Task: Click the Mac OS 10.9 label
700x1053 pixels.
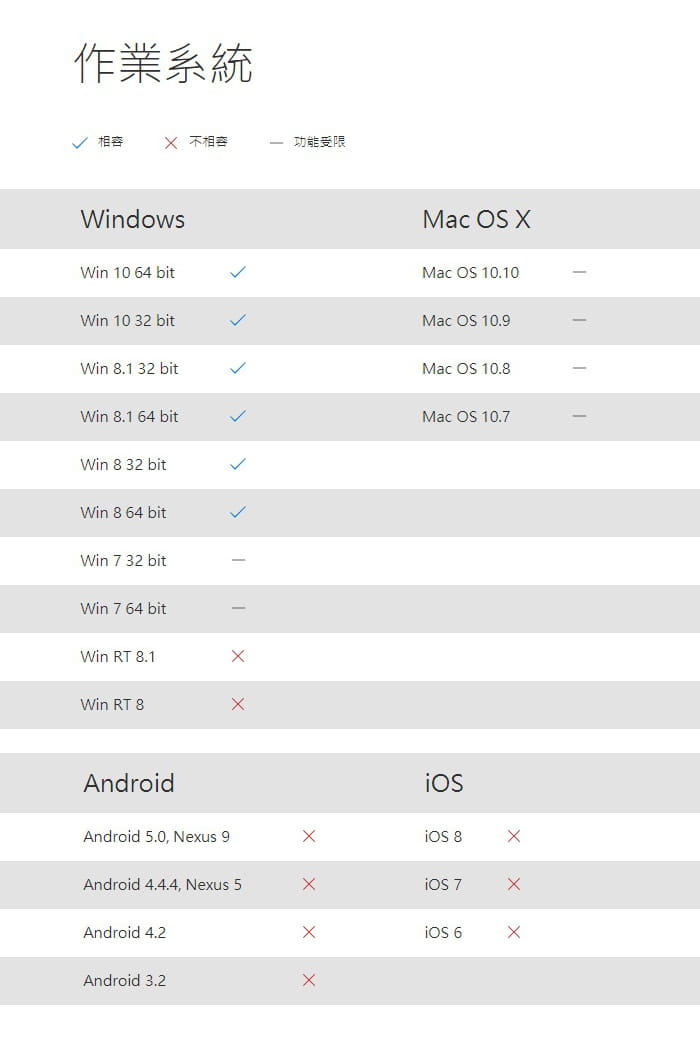Action: (x=466, y=320)
